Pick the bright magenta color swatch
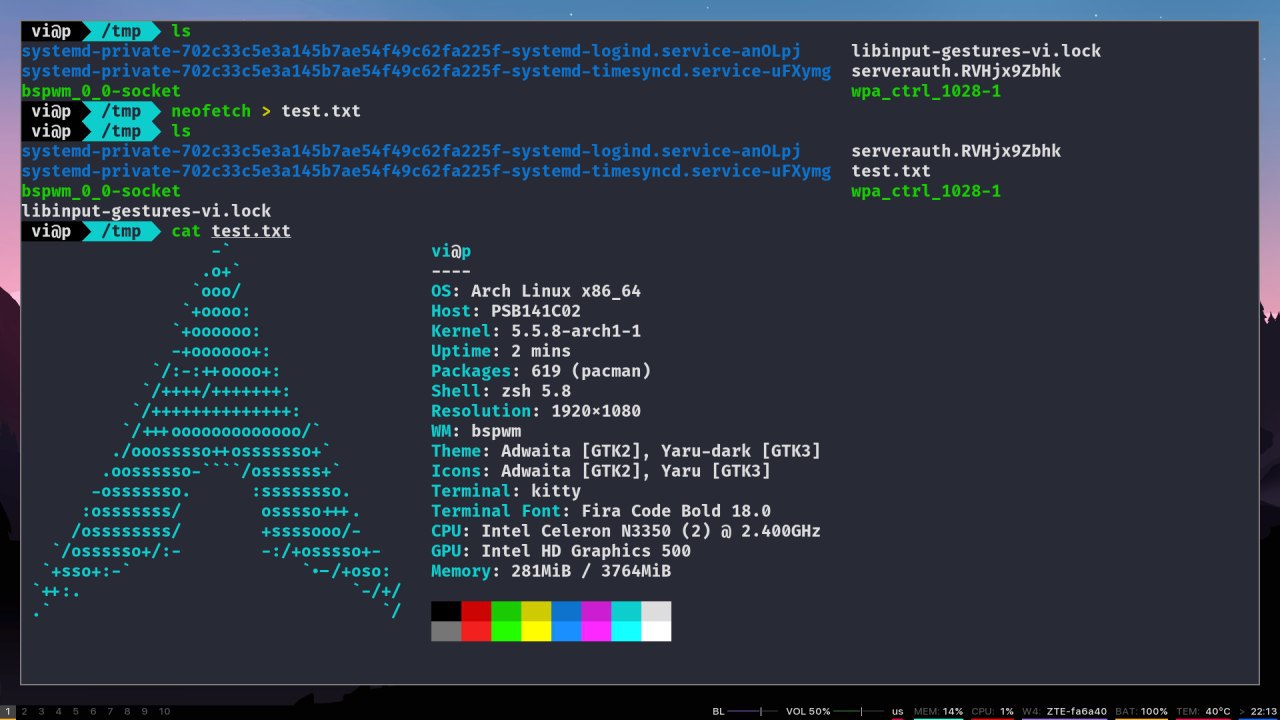The width and height of the screenshot is (1280, 720). [596, 631]
